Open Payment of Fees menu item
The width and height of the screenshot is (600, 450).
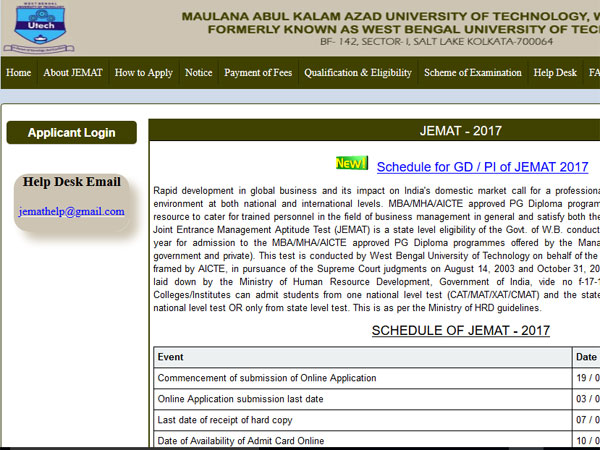[x=258, y=73]
